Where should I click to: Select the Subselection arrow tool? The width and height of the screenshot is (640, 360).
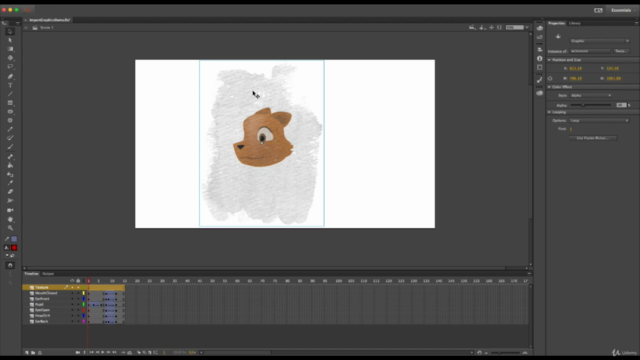[10, 40]
